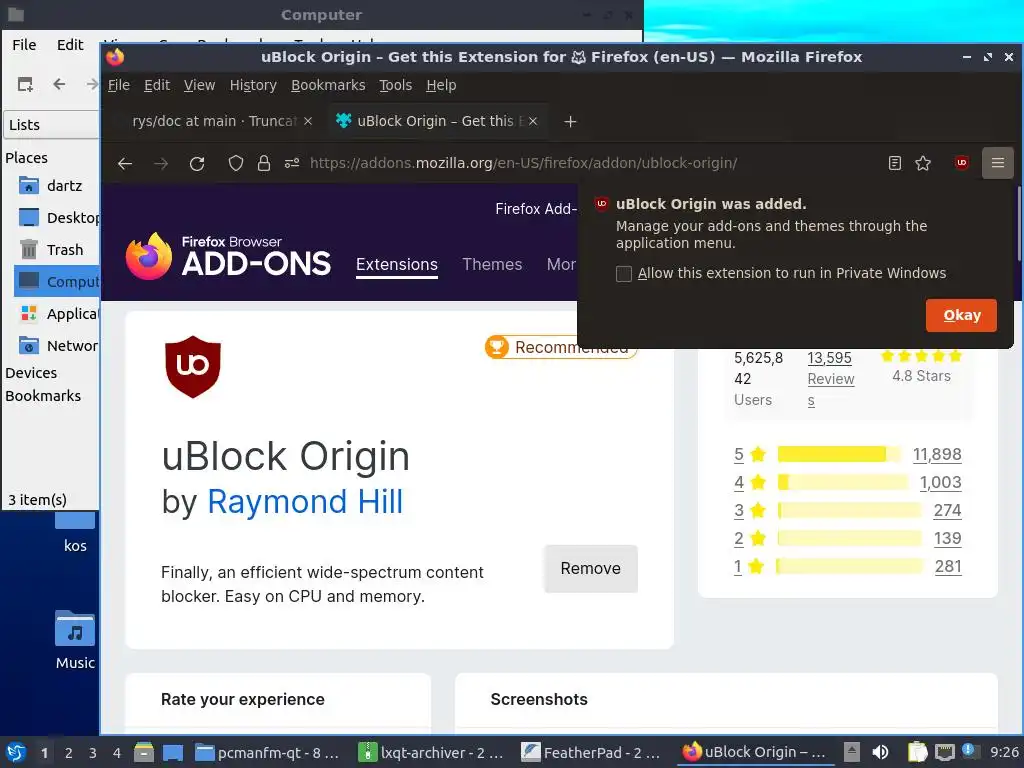The image size is (1024, 768).
Task: Switch to virtual desktop 2
Action: pyautogui.click(x=68, y=753)
